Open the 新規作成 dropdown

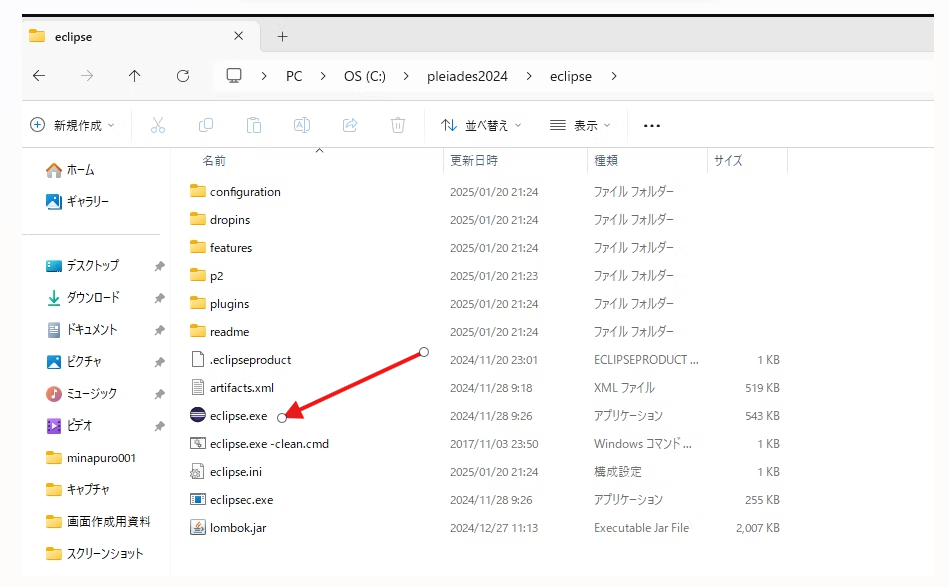(72, 125)
